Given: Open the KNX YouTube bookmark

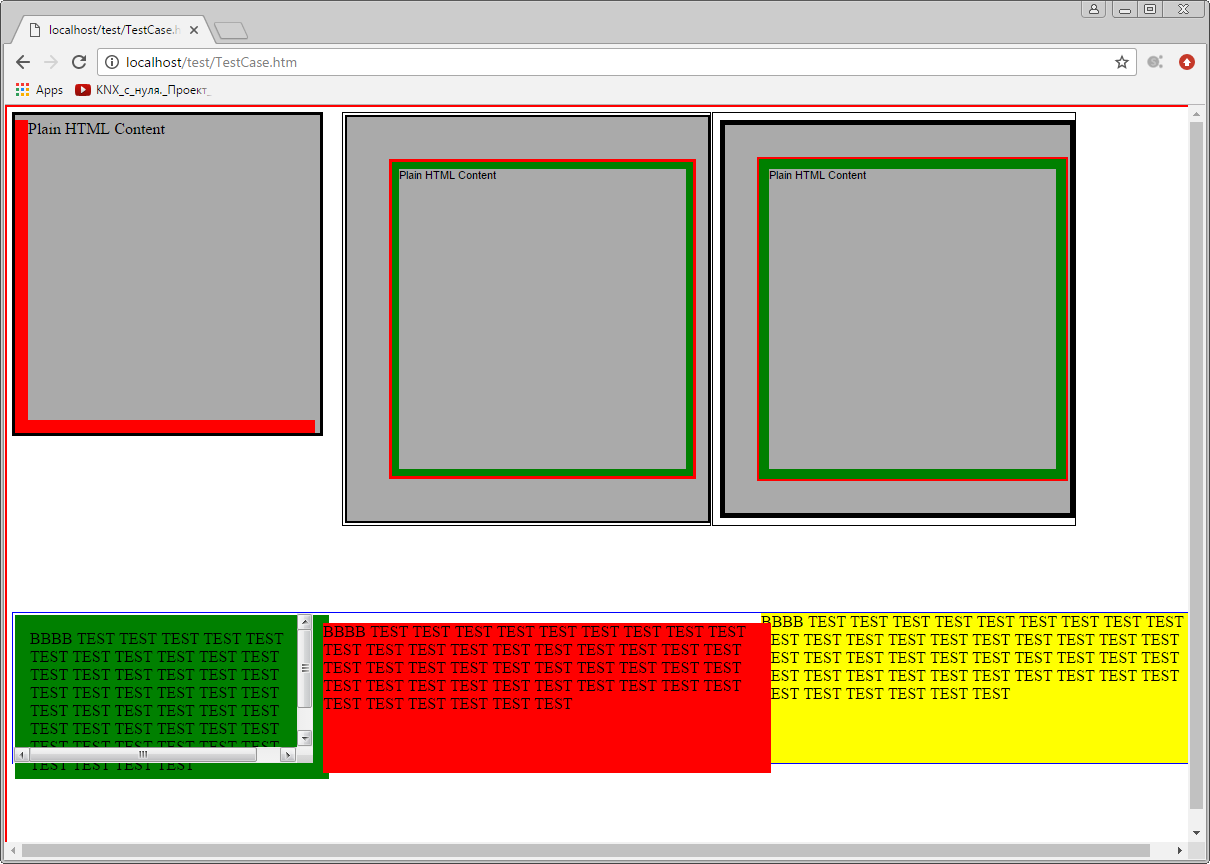Looking at the screenshot, I should point(142,90).
